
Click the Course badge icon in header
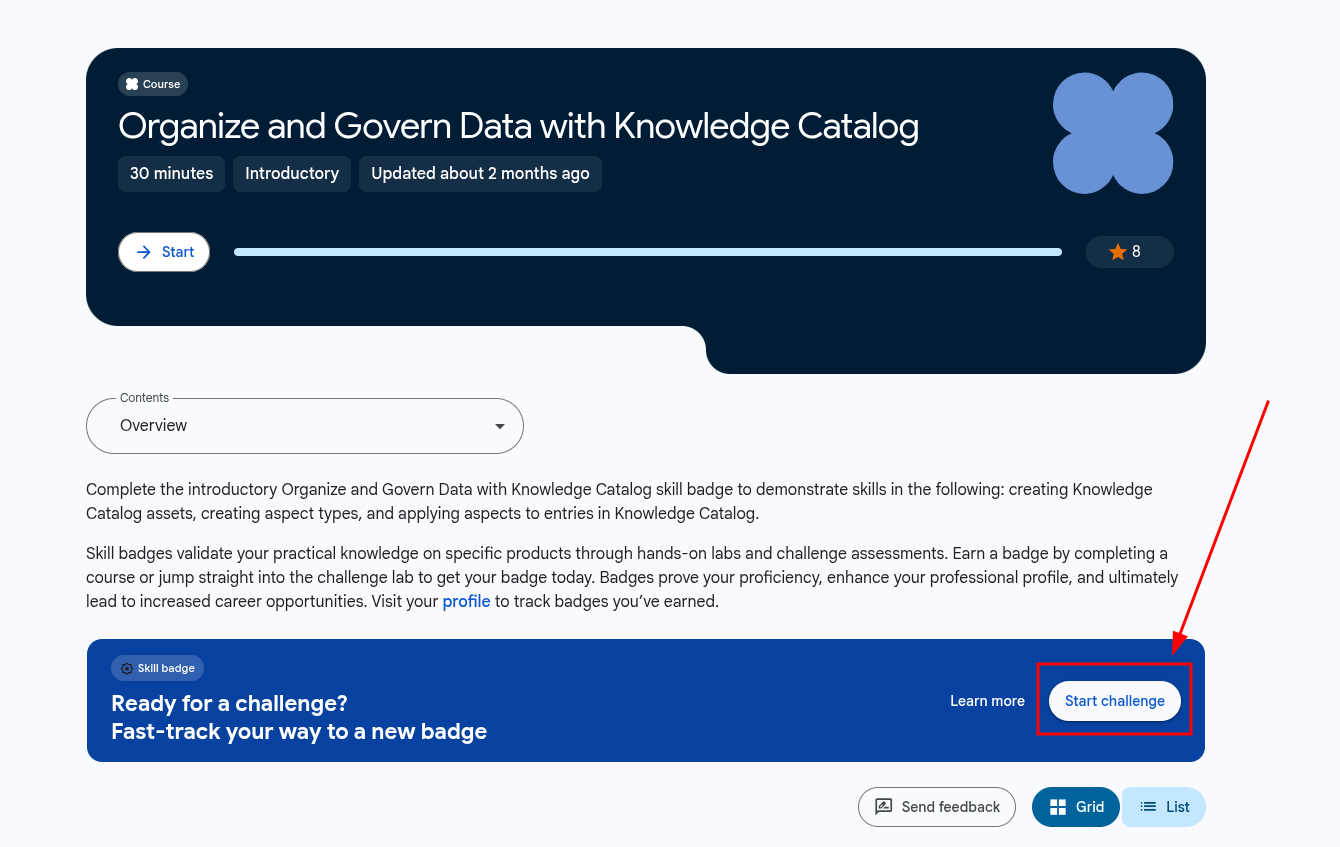tap(132, 84)
